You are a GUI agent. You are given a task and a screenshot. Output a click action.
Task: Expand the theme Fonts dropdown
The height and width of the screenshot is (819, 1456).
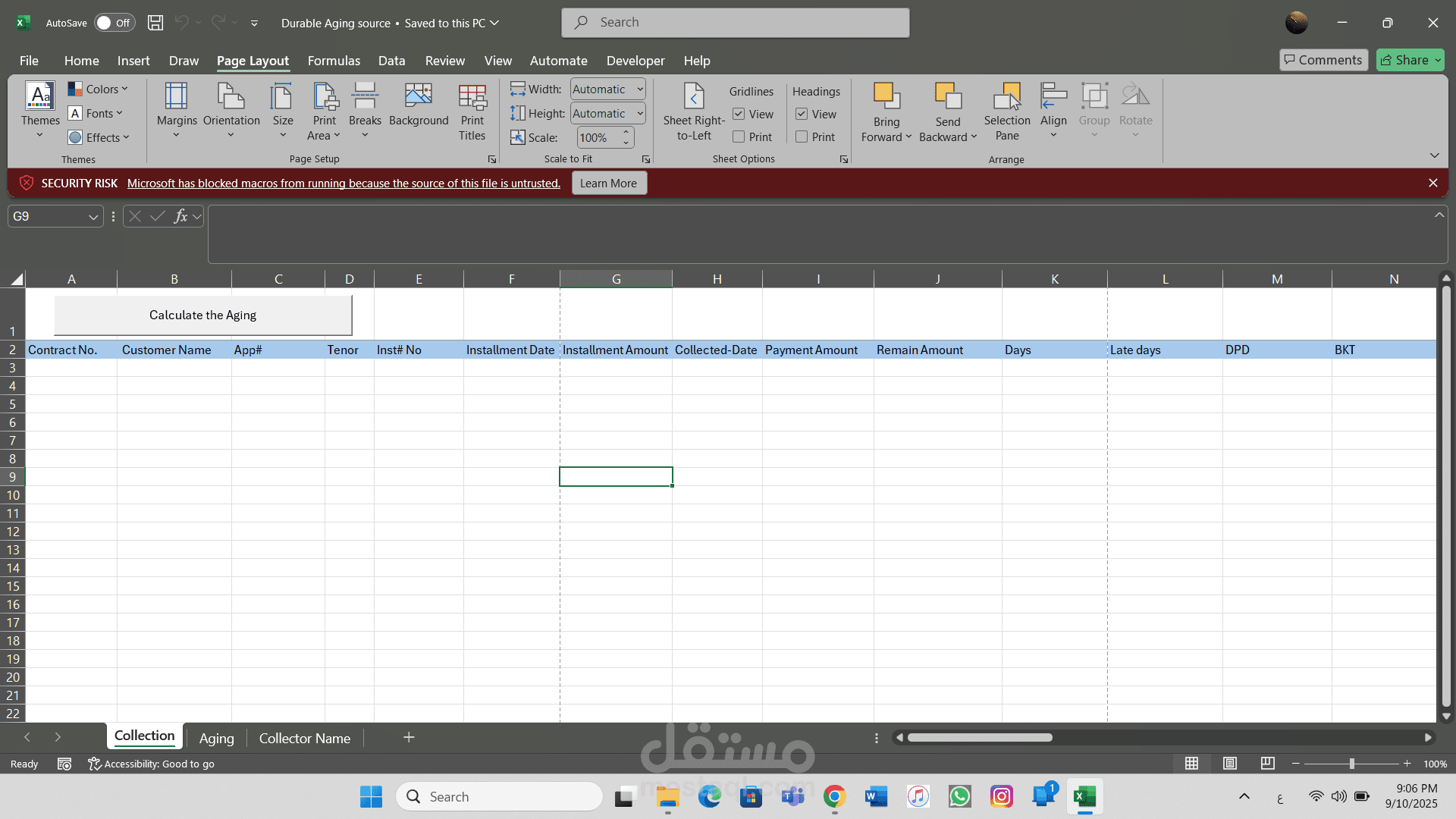[96, 113]
